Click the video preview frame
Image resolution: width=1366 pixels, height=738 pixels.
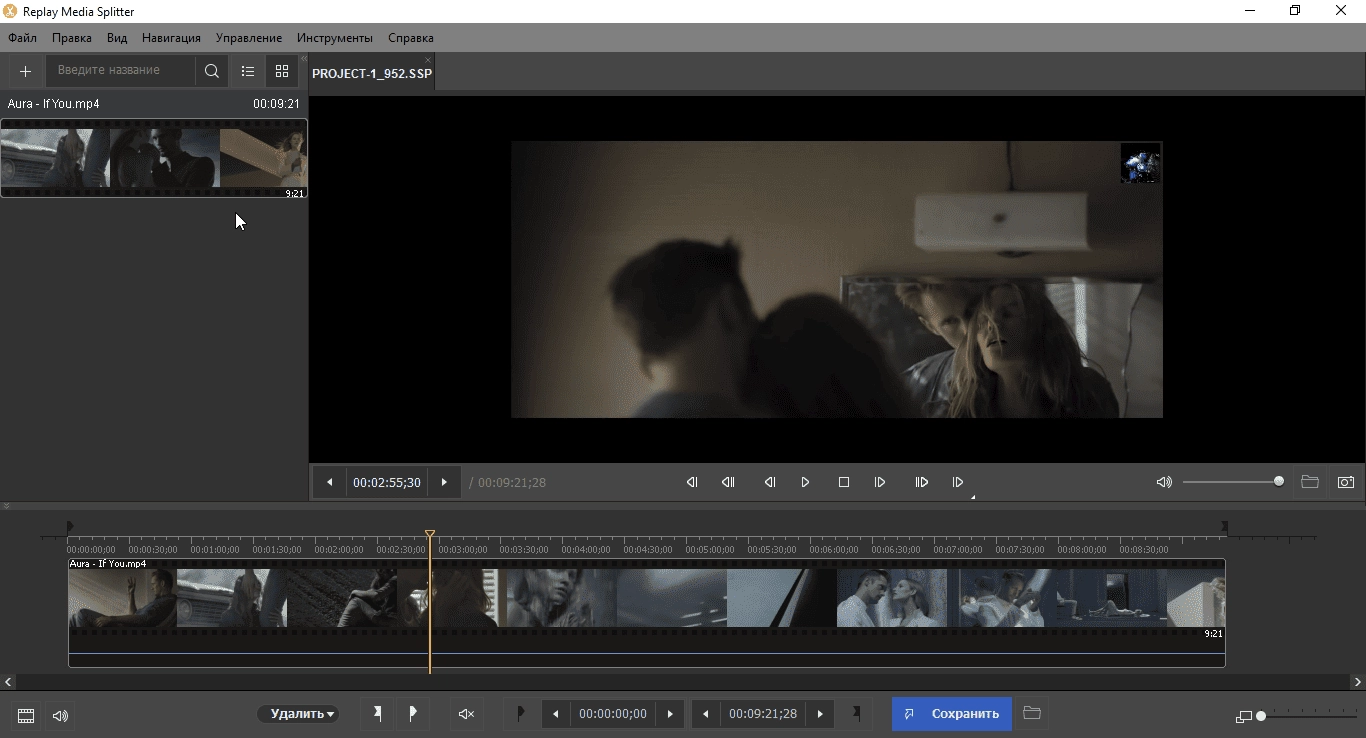pyautogui.click(x=837, y=279)
